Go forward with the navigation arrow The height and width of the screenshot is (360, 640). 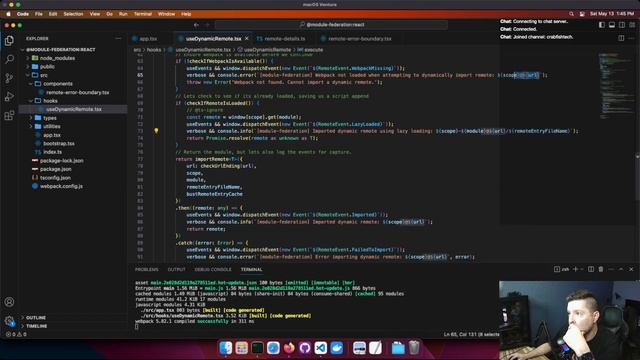coord(207,25)
